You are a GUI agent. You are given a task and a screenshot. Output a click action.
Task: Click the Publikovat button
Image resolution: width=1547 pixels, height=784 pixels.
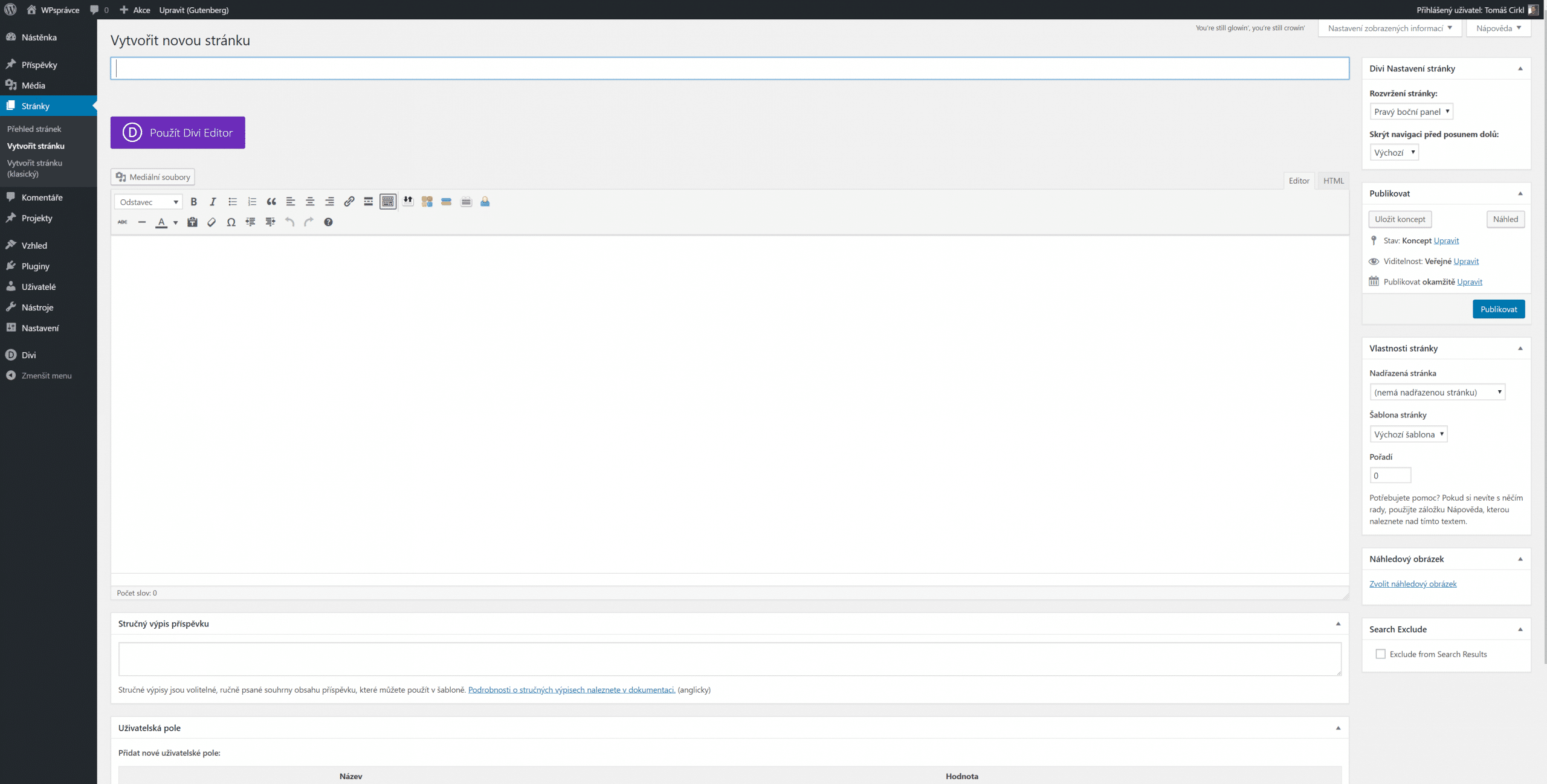tap(1498, 309)
